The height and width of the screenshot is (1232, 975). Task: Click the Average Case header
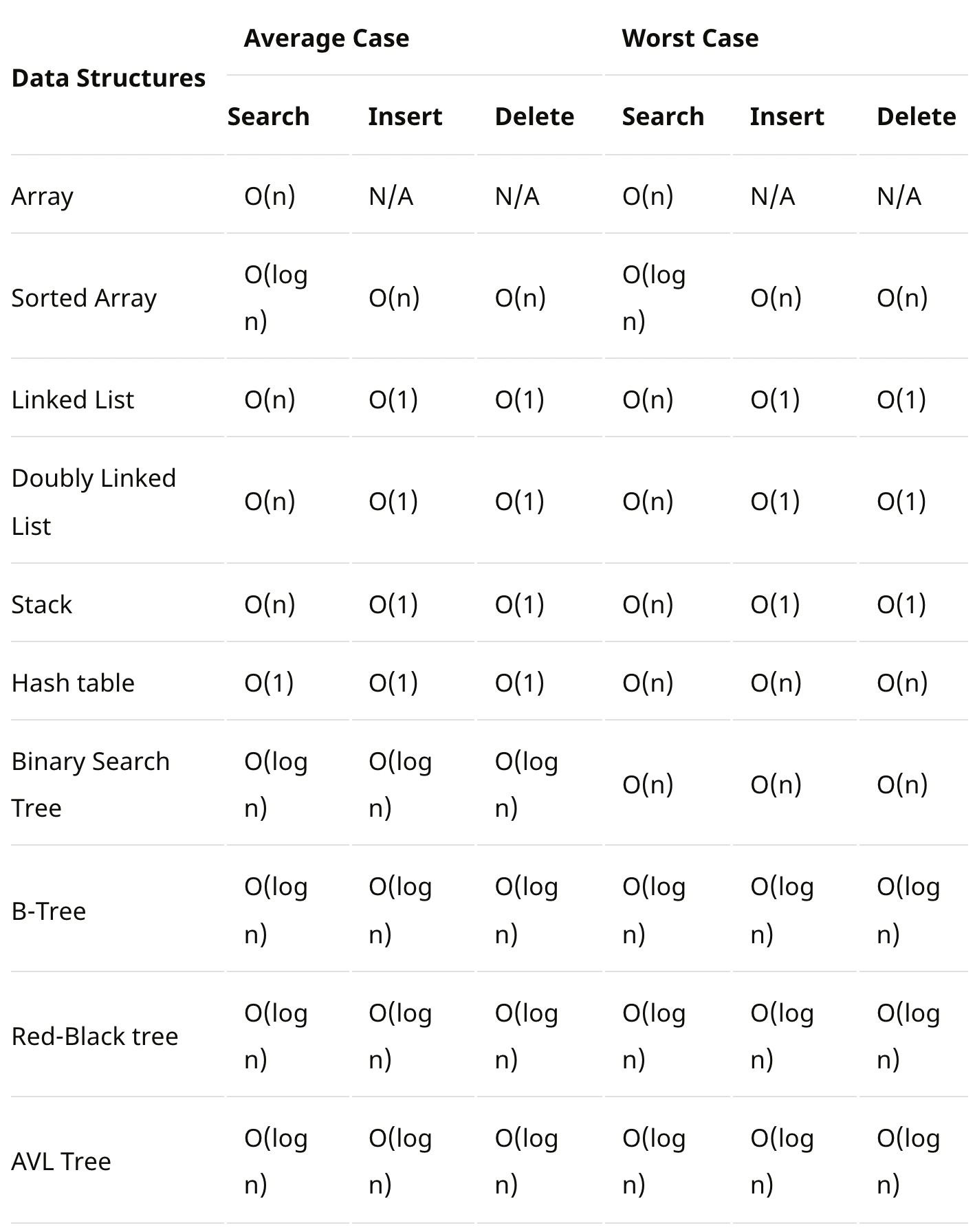pos(327,38)
